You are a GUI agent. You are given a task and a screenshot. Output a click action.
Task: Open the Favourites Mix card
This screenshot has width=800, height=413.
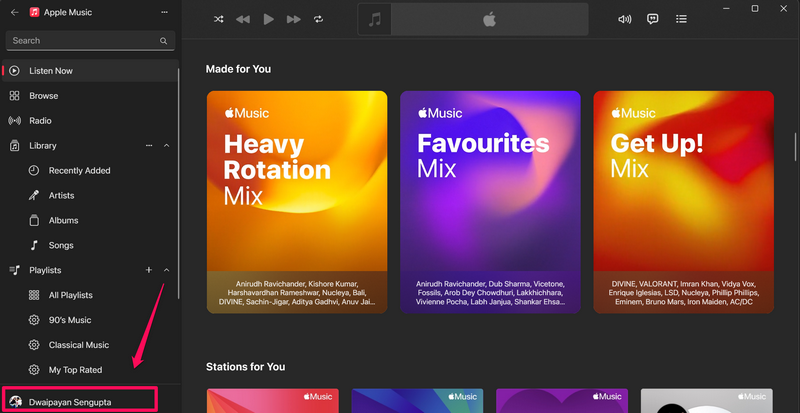(x=490, y=202)
